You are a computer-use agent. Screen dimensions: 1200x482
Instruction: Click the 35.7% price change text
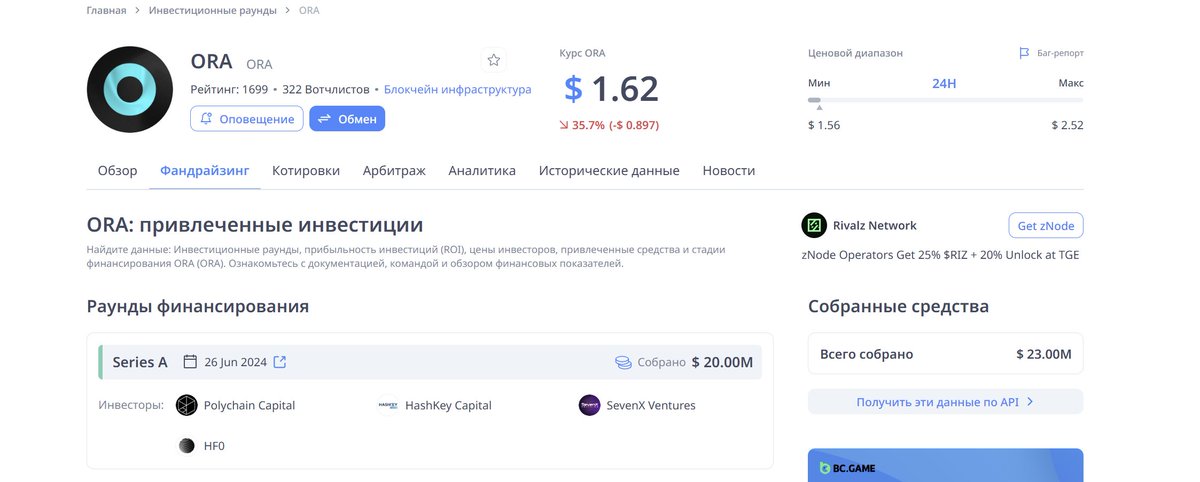588,125
